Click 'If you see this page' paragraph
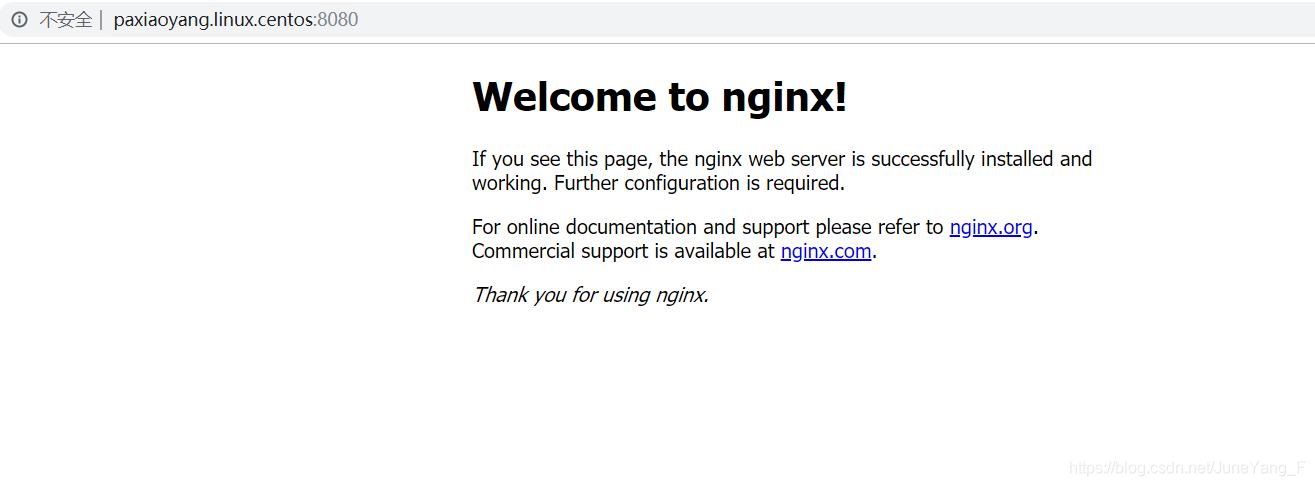1315x486 pixels. coord(782,171)
